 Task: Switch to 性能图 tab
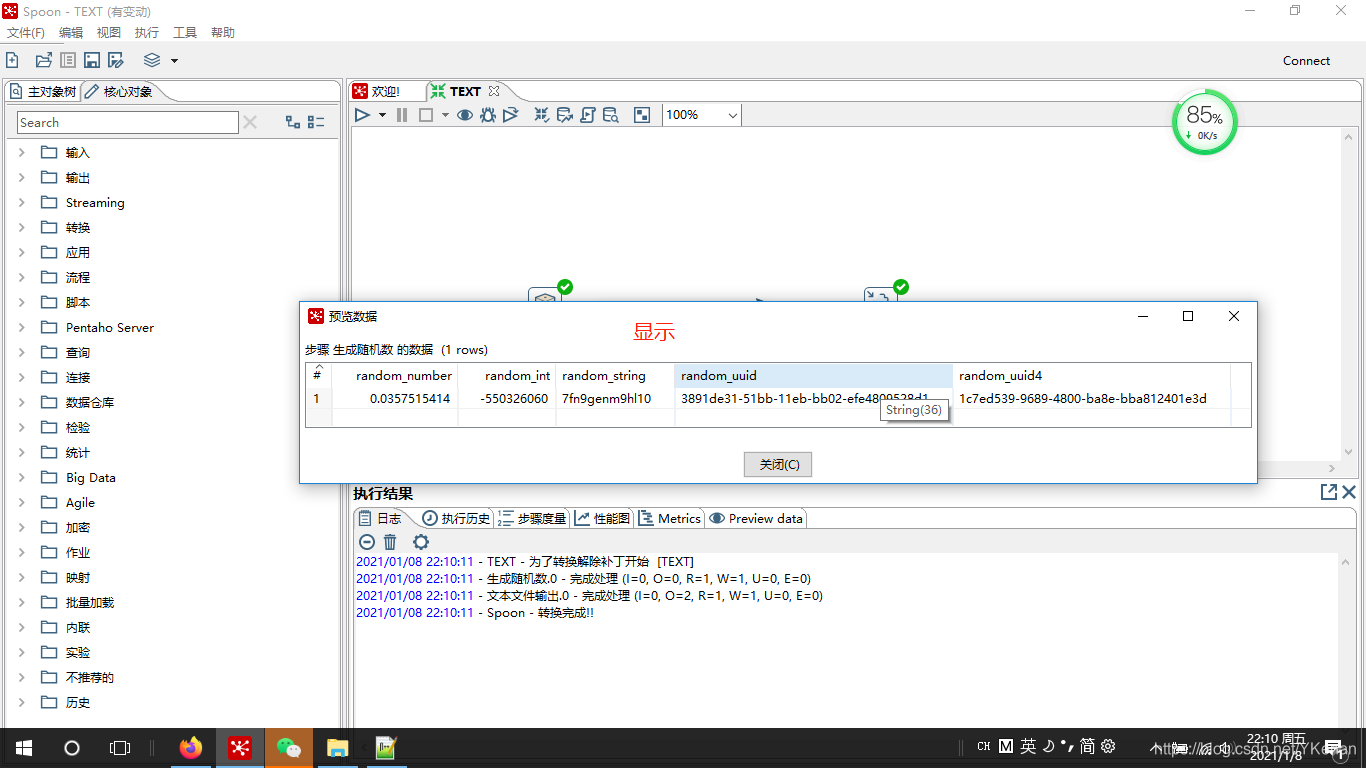(603, 518)
